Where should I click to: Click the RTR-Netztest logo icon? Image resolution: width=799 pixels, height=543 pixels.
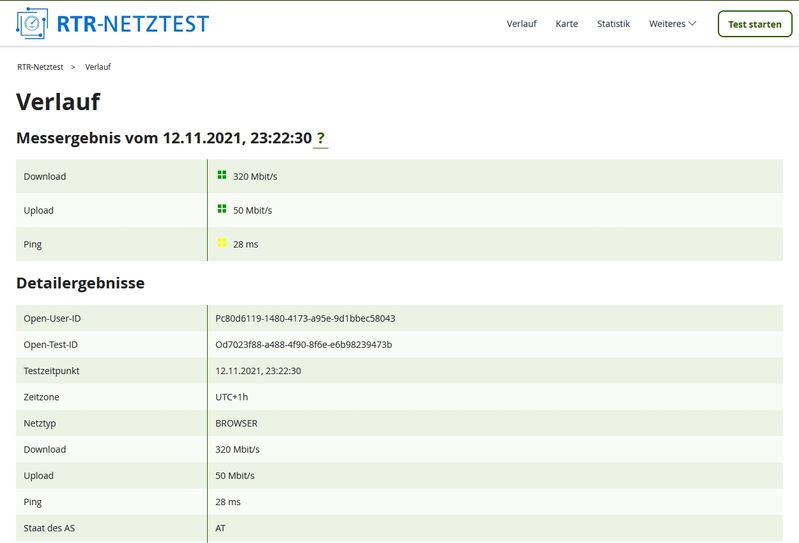35,23
